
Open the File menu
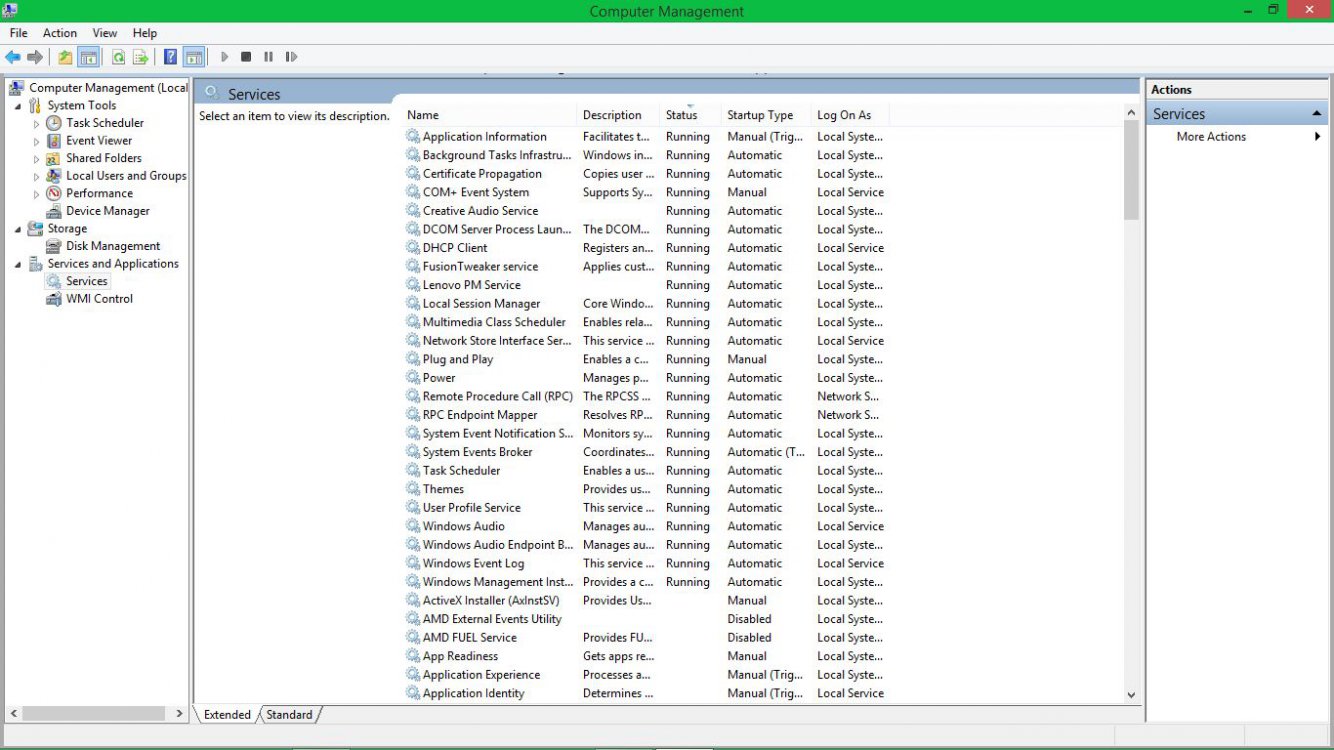(19, 33)
